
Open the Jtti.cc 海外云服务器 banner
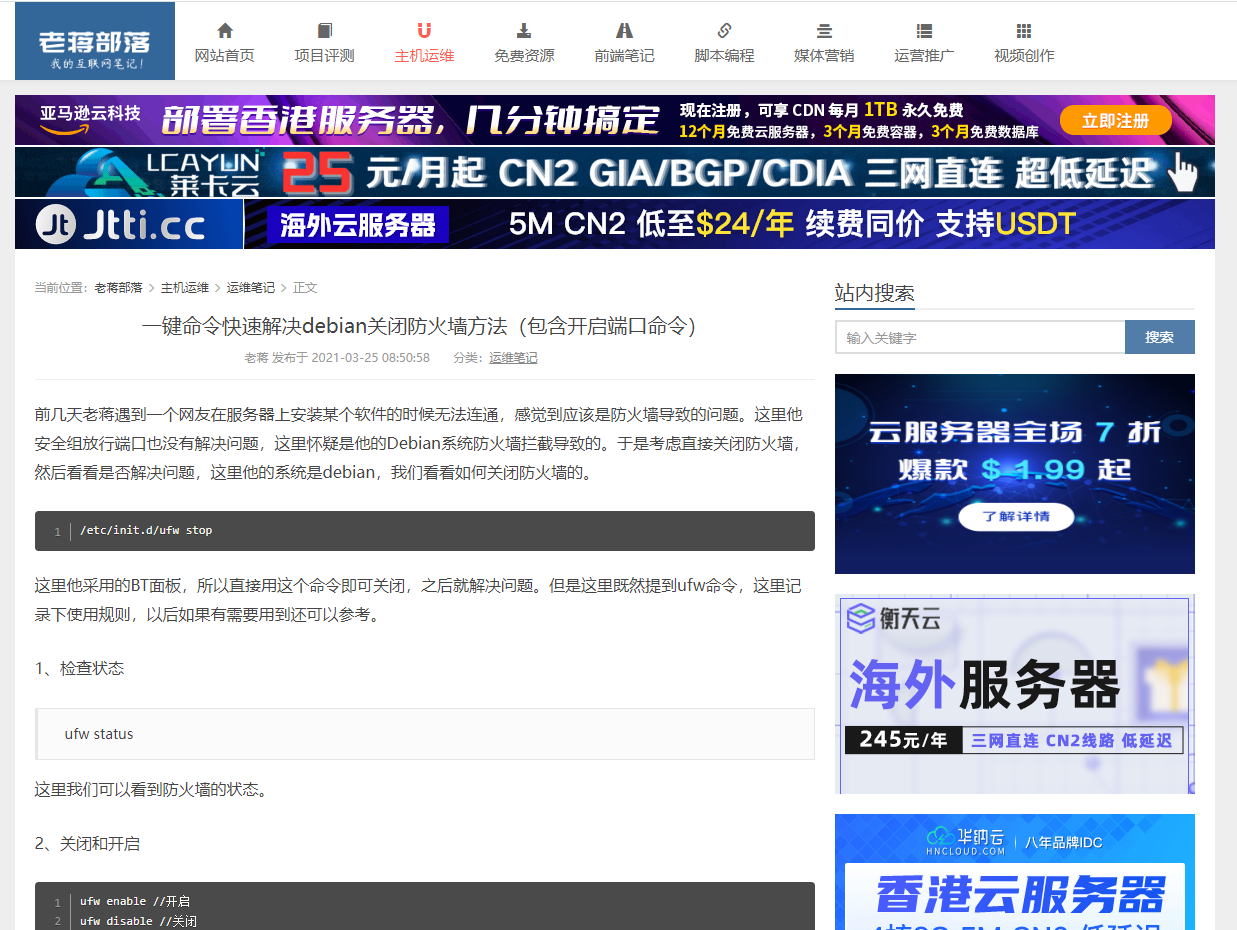(x=615, y=224)
